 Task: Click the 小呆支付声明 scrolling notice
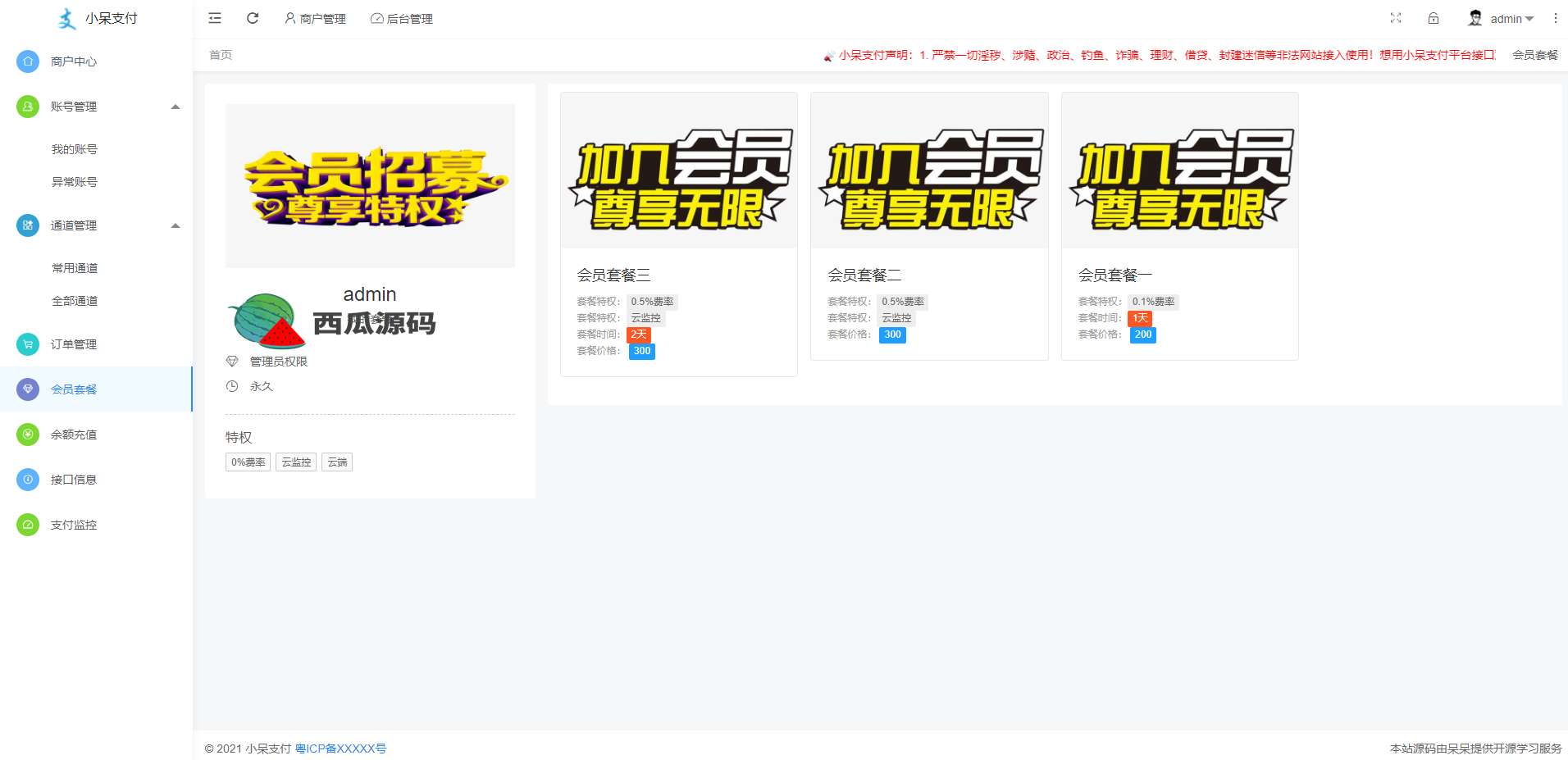coord(1167,55)
